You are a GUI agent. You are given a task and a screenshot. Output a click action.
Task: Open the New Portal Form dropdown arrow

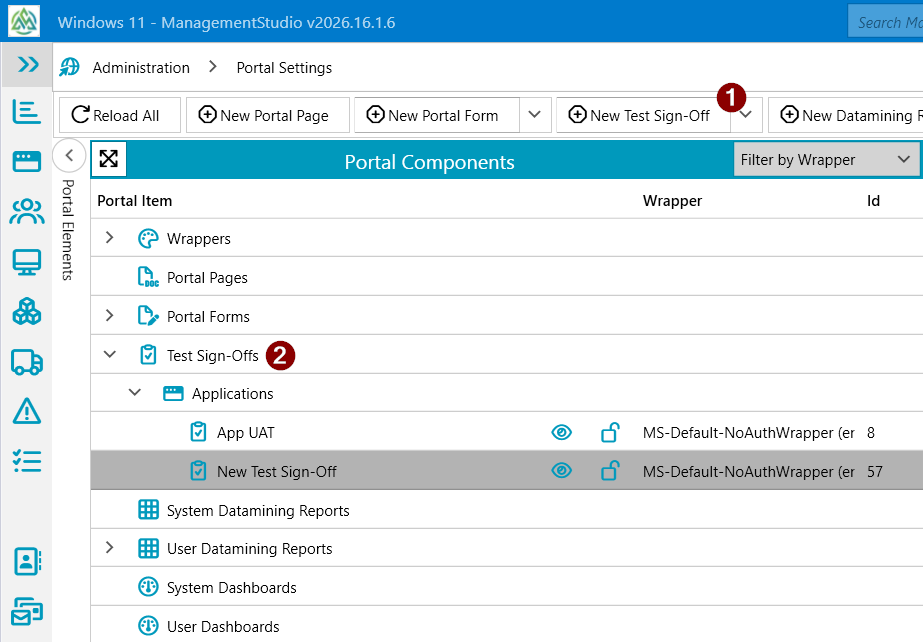click(534, 115)
